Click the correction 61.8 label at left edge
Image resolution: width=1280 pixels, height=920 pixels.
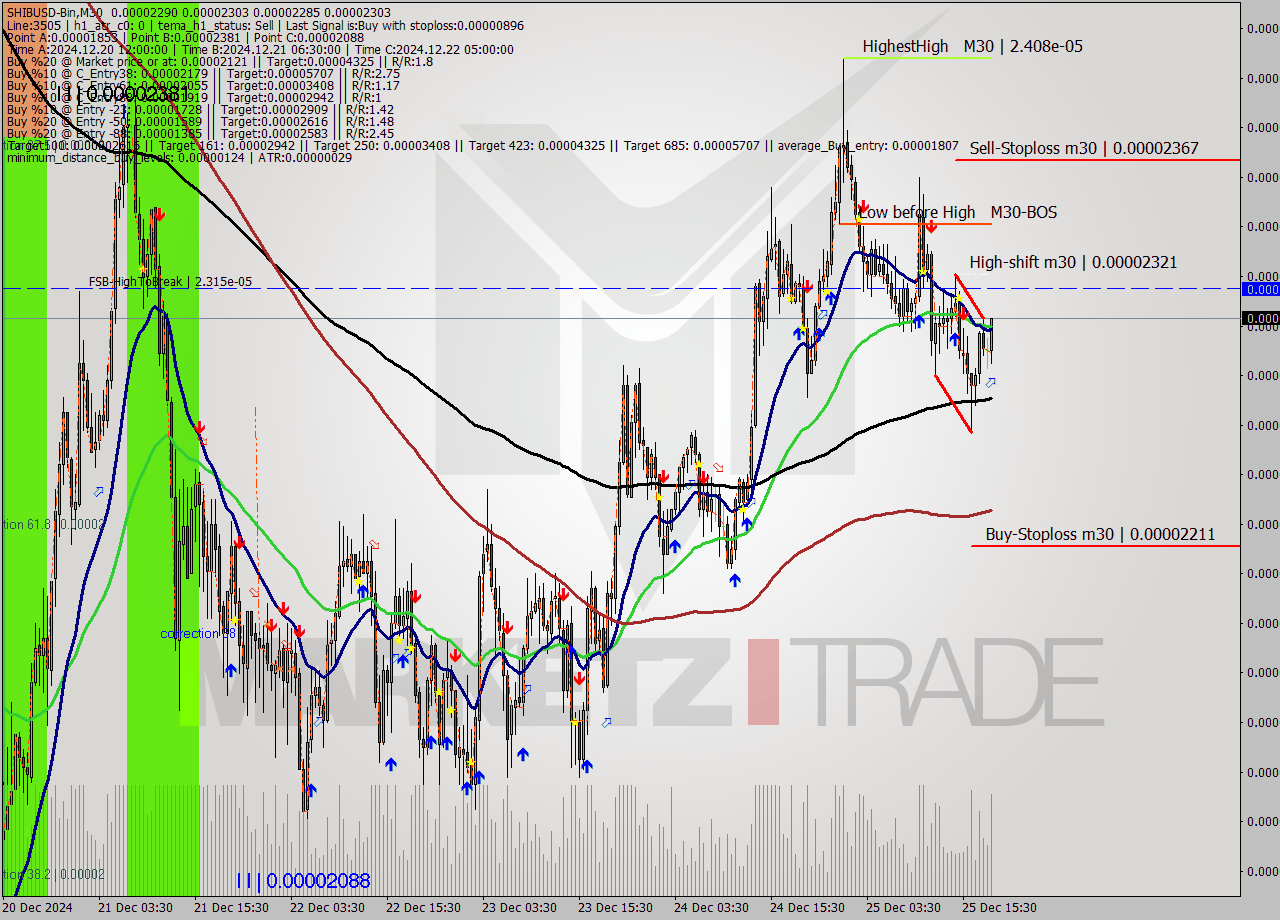(52, 524)
